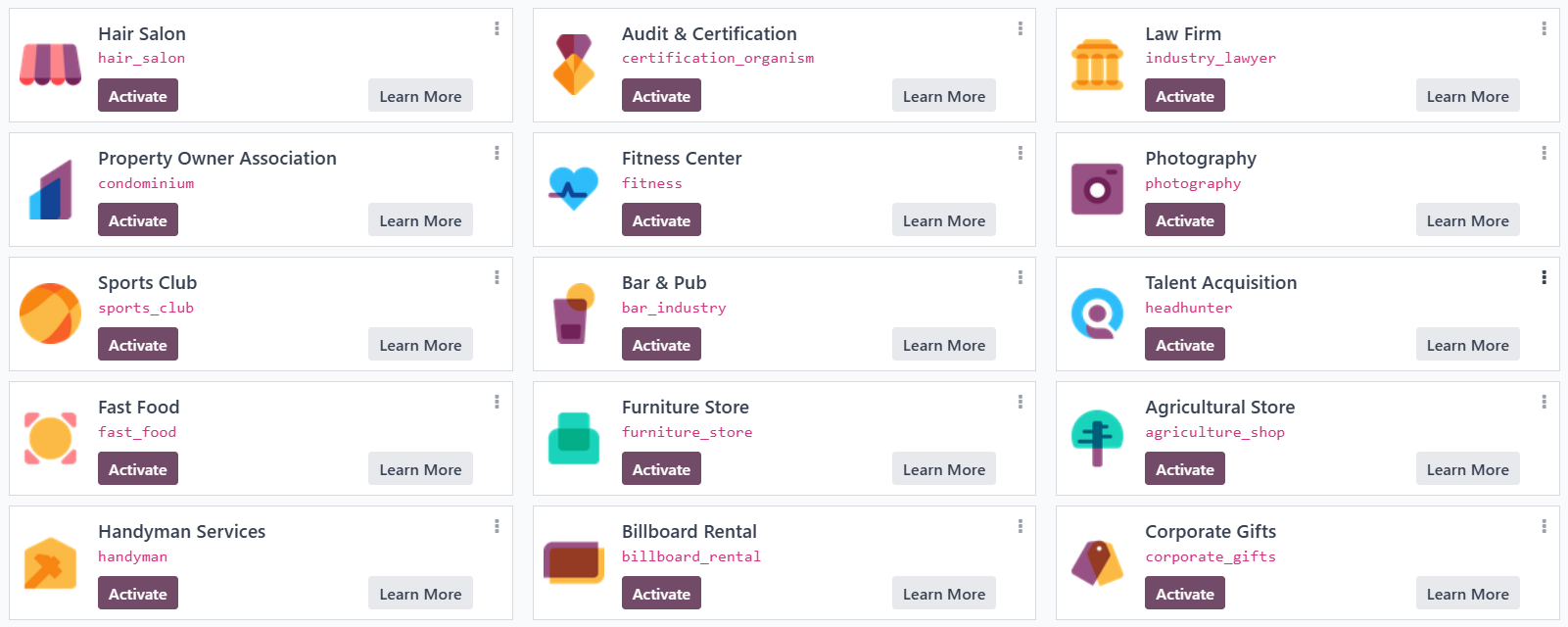
Task: Click the Bar & Pub drink icon
Action: tap(574, 313)
